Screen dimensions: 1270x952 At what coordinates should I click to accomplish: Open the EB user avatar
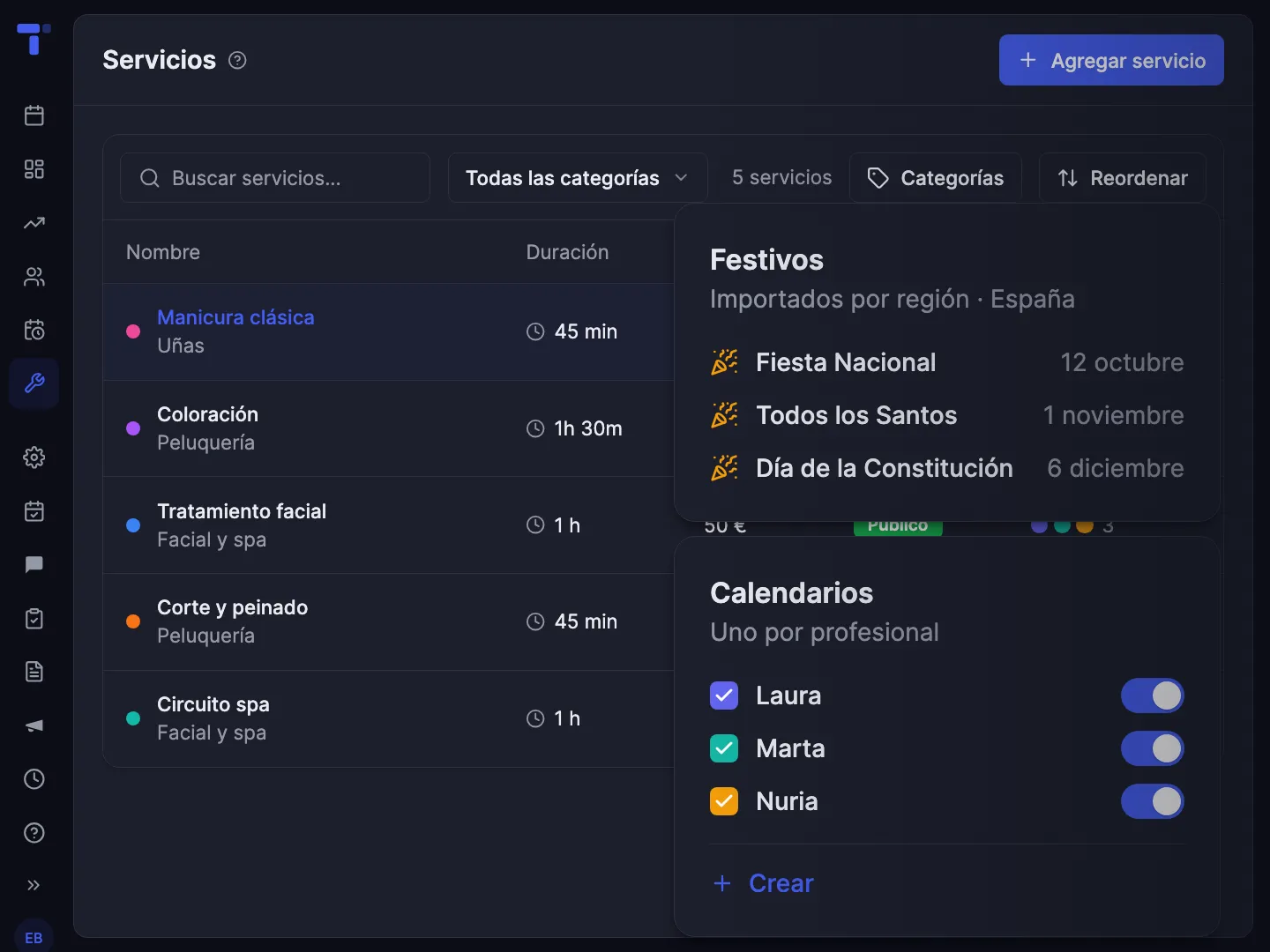(34, 937)
